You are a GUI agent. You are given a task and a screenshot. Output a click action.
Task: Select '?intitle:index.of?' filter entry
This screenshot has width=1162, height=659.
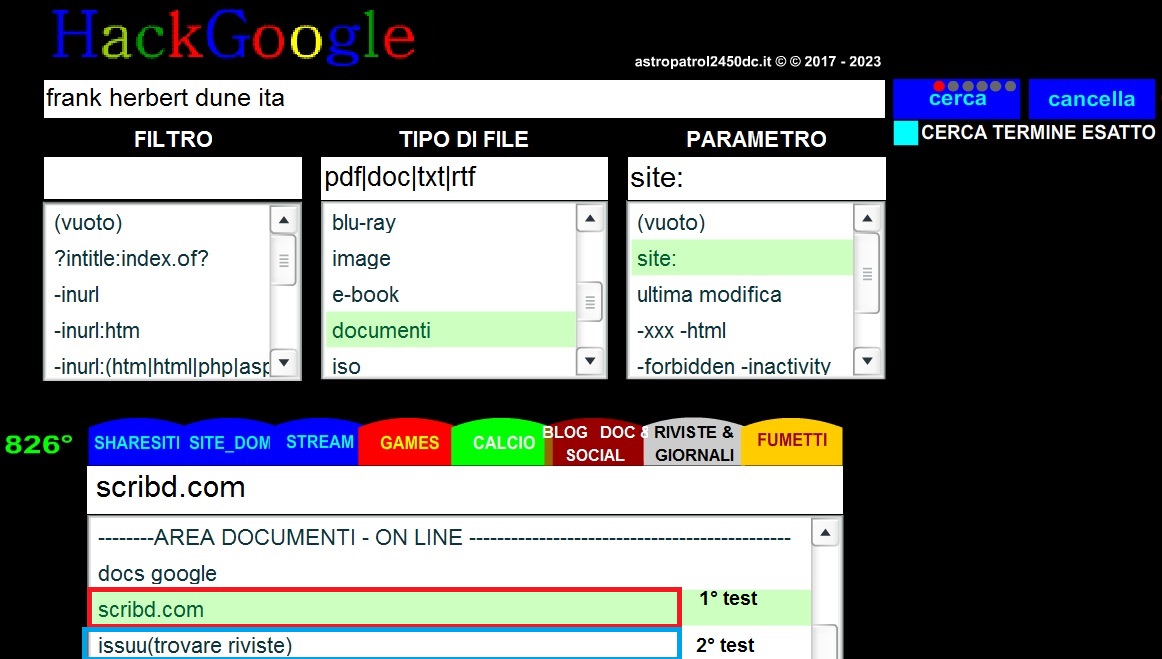click(x=158, y=258)
